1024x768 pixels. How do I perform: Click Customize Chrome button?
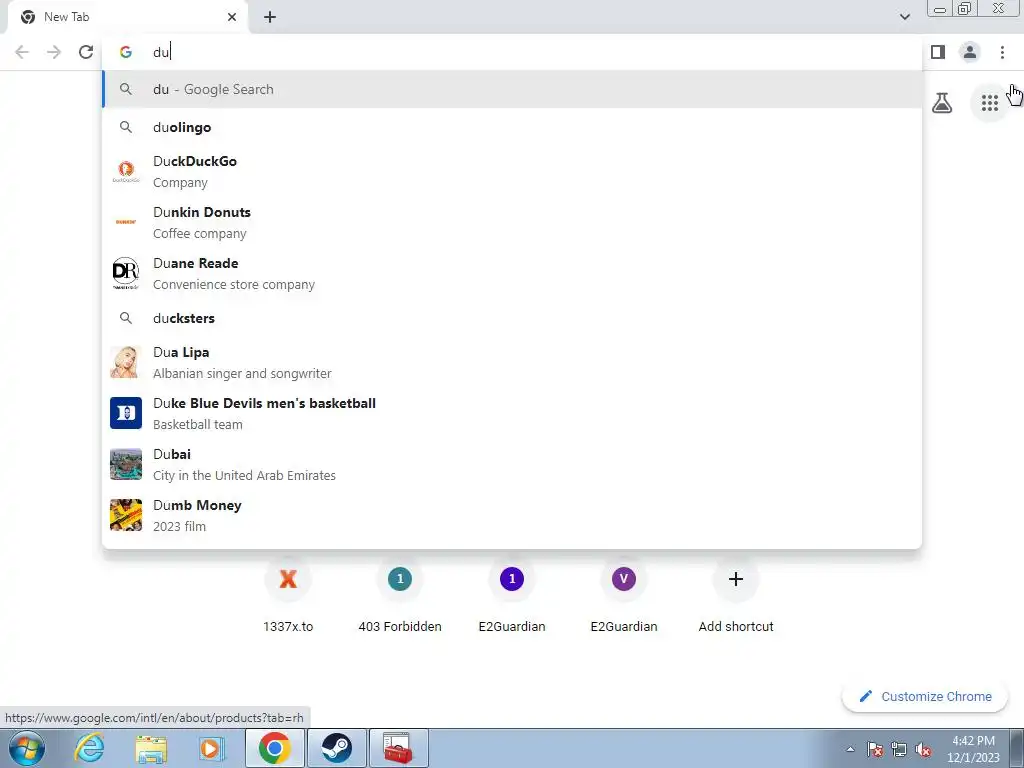[x=925, y=696]
